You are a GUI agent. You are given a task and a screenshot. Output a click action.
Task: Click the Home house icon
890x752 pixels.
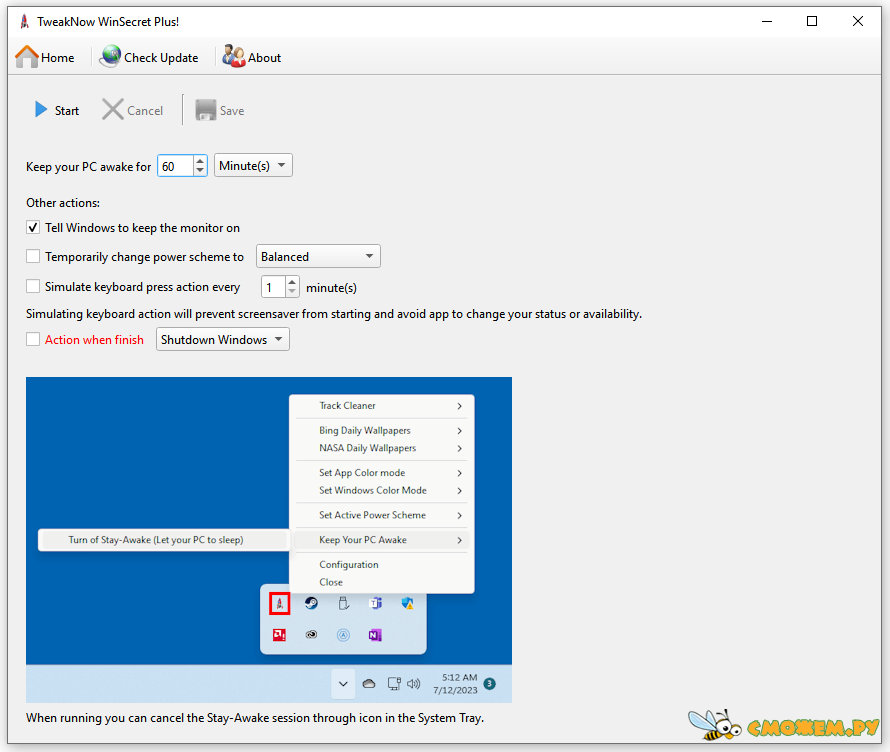(27, 57)
